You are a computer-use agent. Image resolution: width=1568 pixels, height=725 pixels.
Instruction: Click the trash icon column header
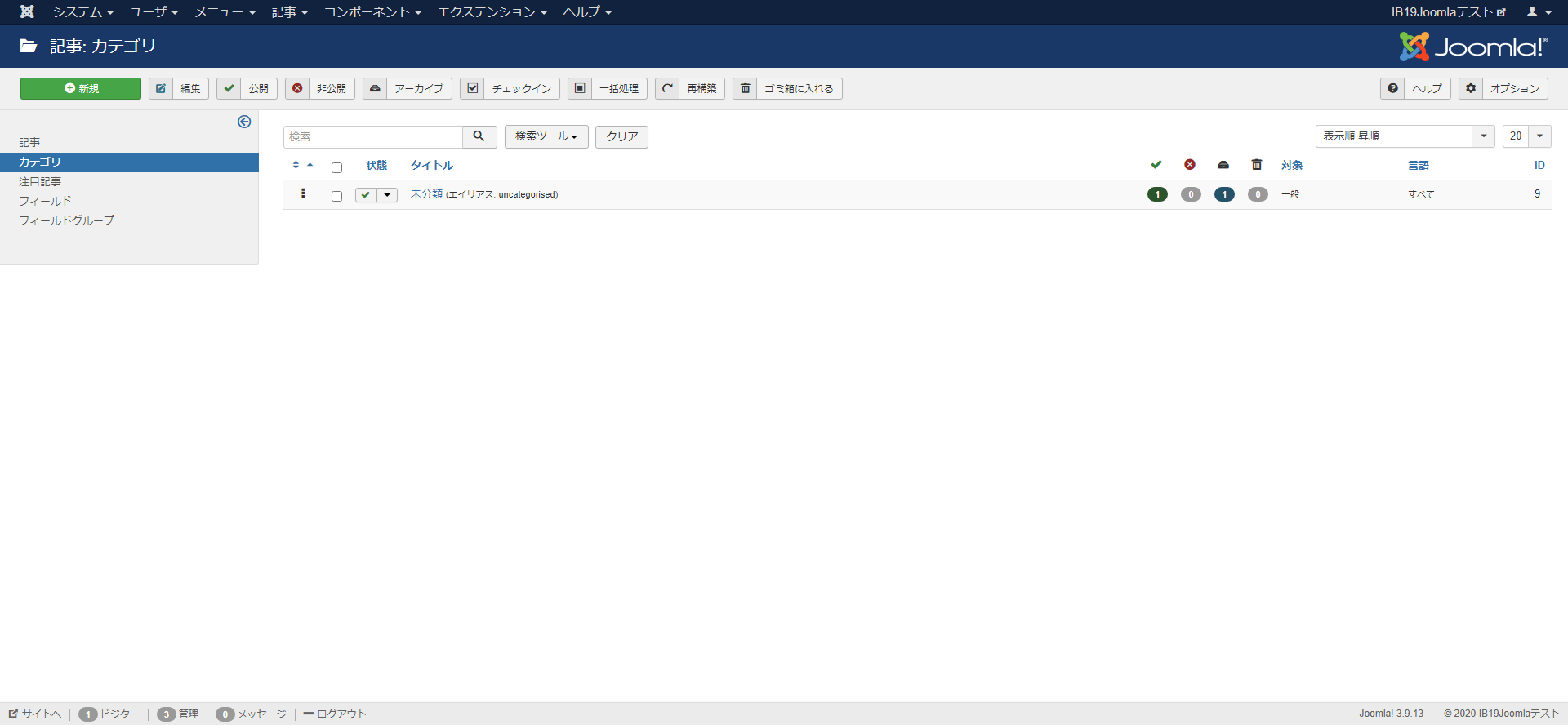(1257, 165)
